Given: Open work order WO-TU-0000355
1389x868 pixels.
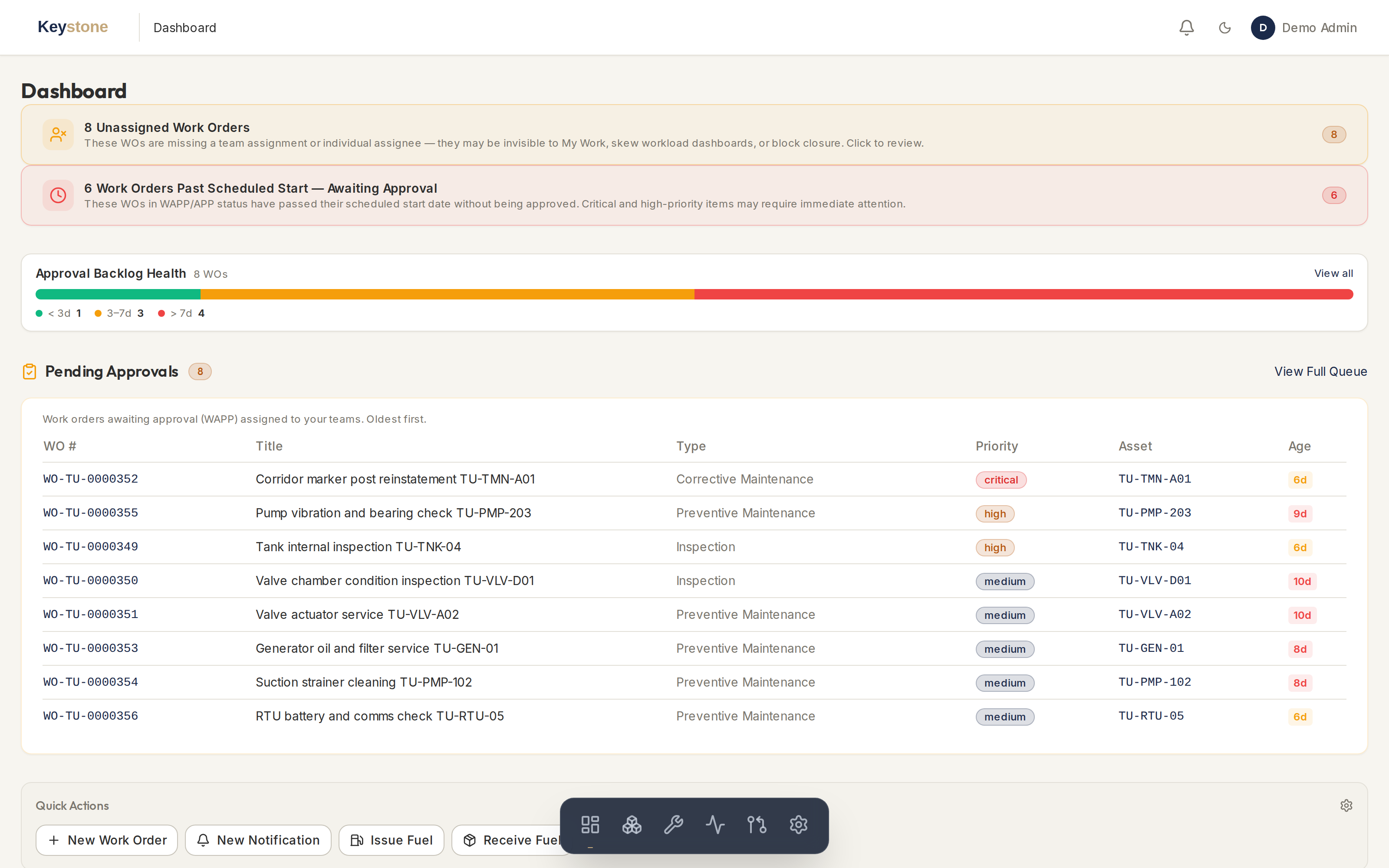Looking at the screenshot, I should click(91, 513).
